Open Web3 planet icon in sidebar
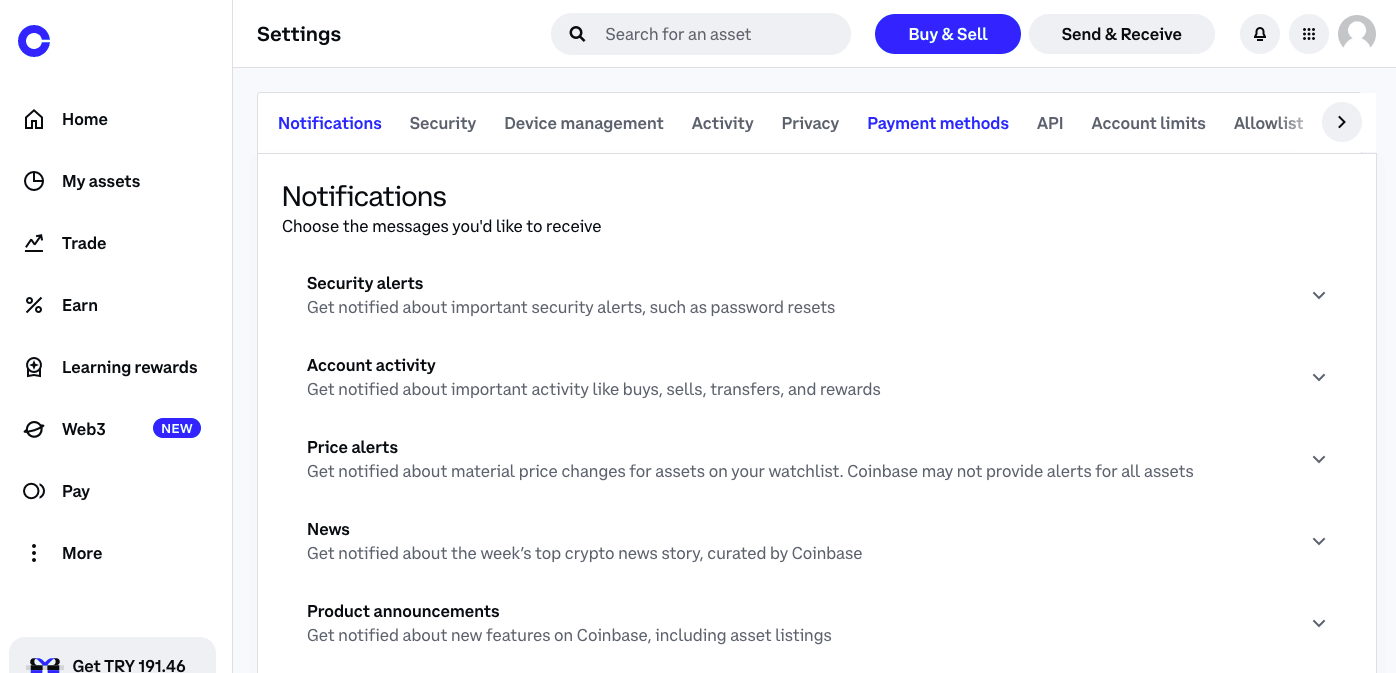 click(x=34, y=429)
